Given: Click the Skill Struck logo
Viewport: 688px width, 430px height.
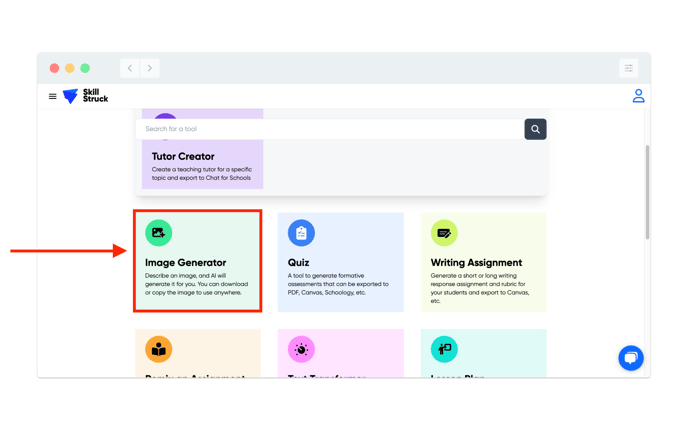Looking at the screenshot, I should [x=85, y=96].
